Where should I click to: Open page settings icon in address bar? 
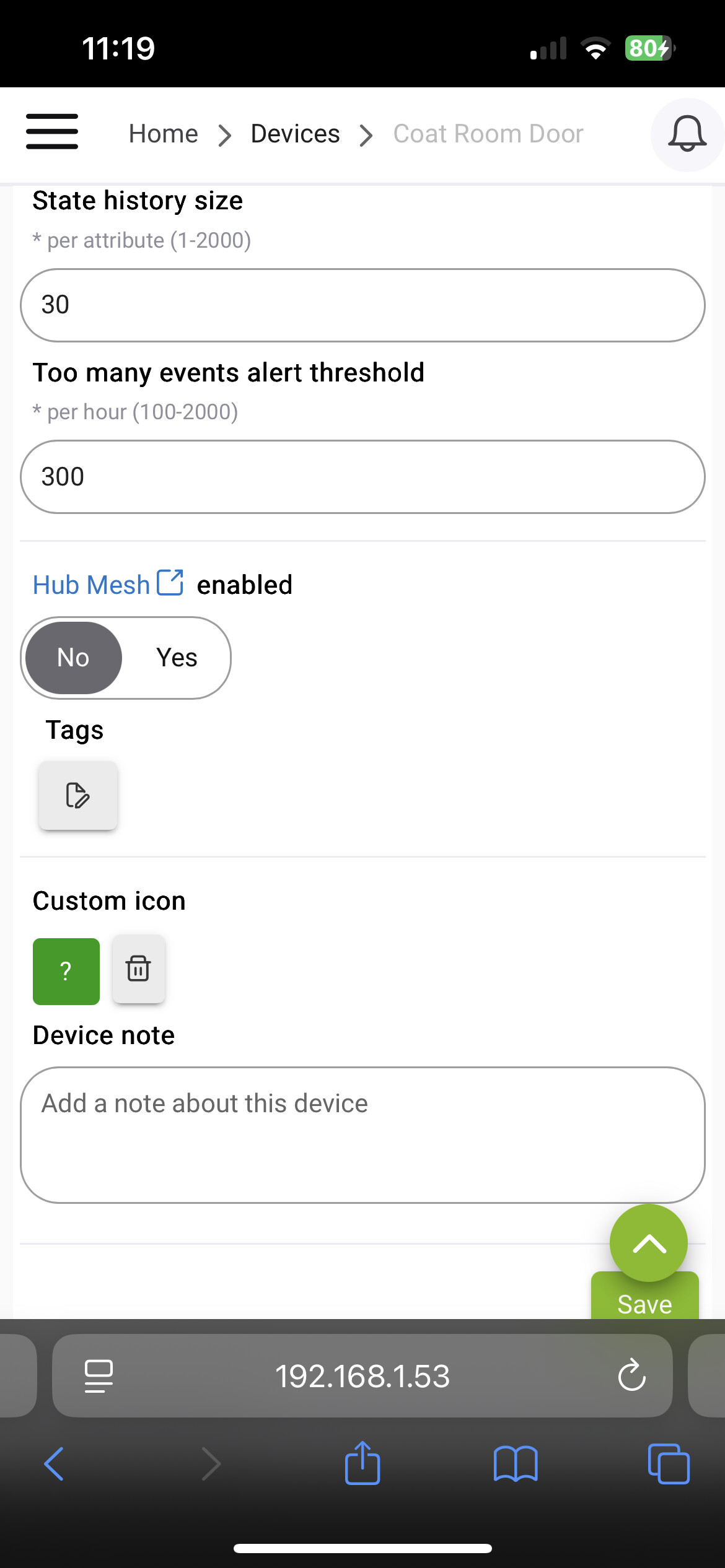tap(99, 1375)
